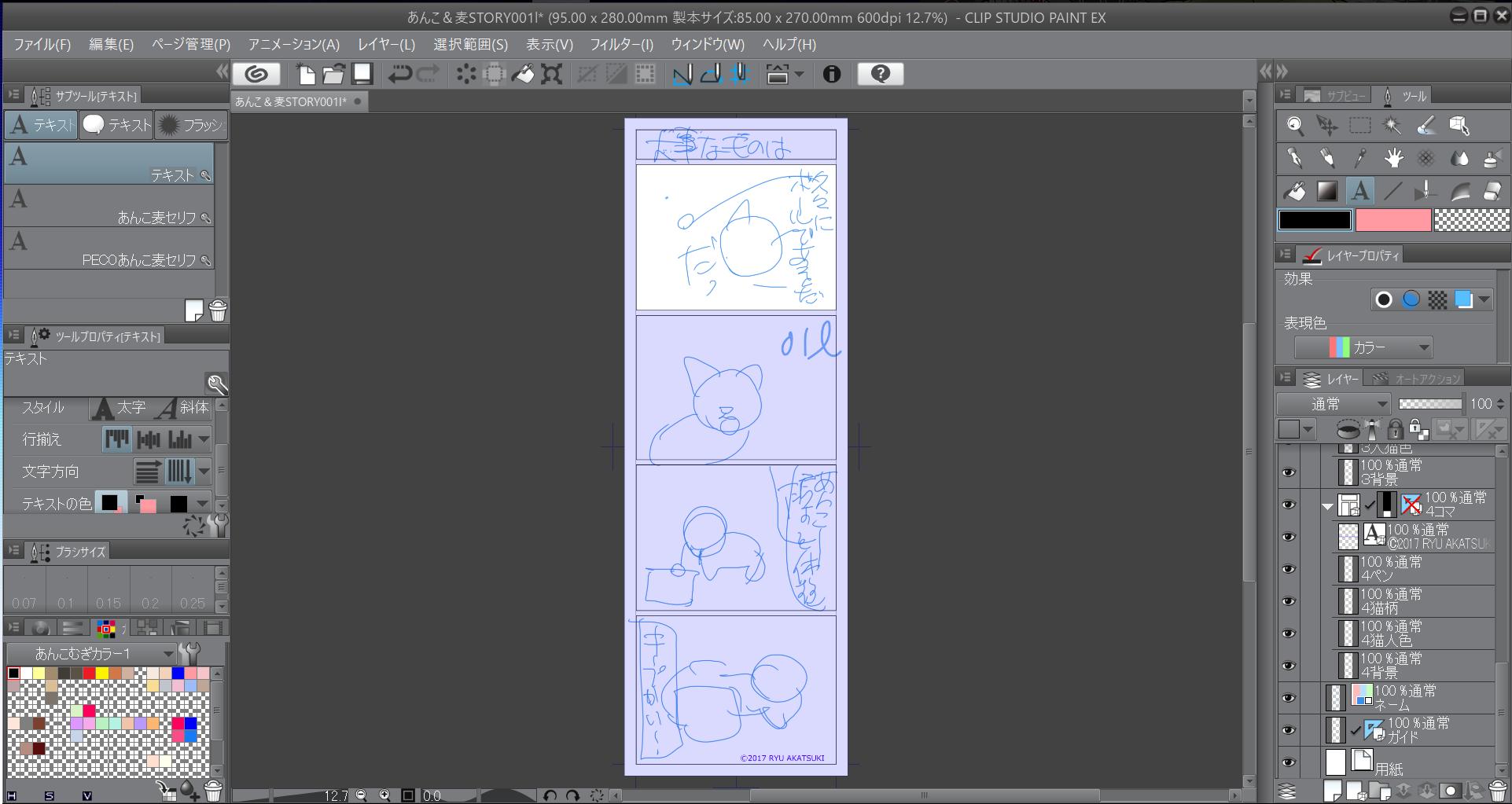Select the pink sub color swatch
The height and width of the screenshot is (804, 1512).
pos(1393,221)
